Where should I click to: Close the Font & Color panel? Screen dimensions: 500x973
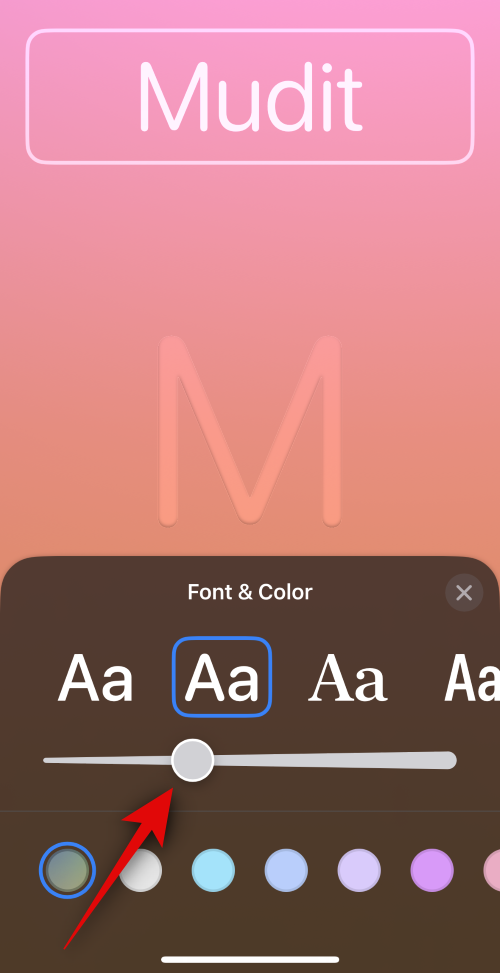coord(464,593)
